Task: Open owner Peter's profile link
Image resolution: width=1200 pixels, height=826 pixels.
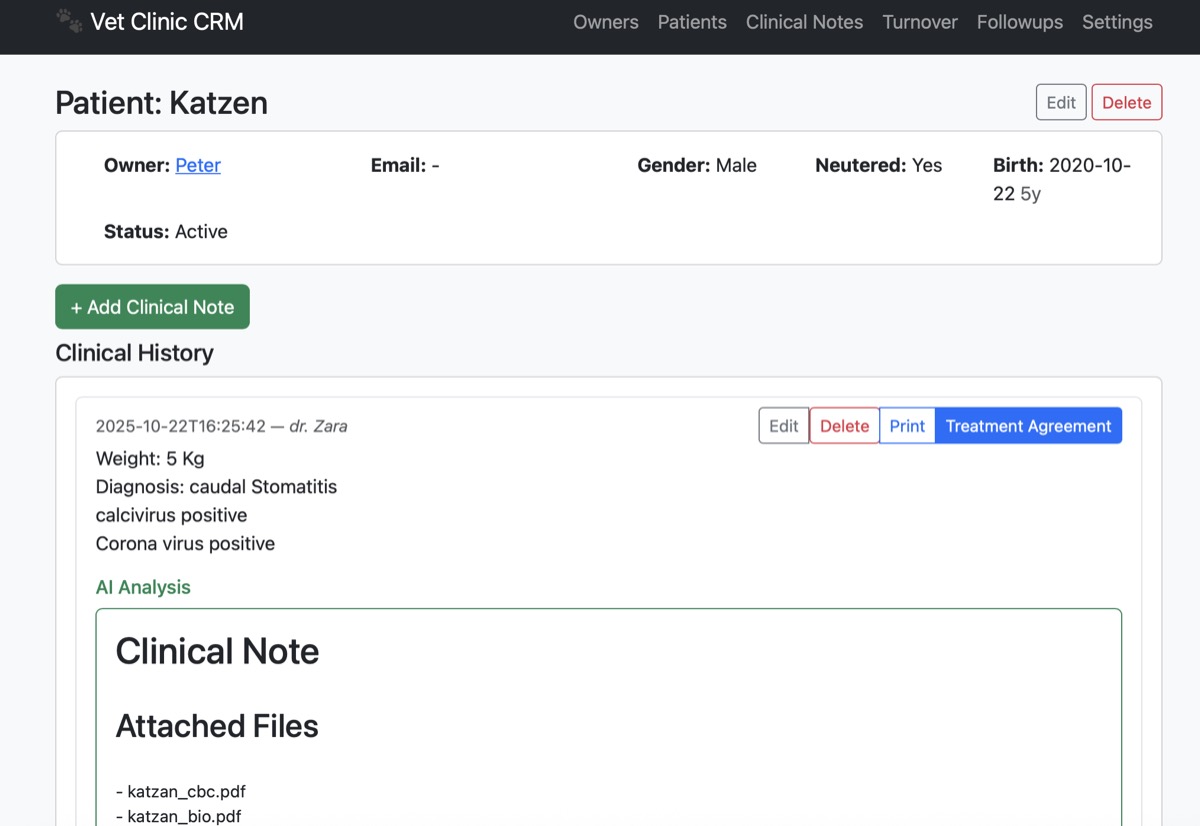Action: pos(198,165)
